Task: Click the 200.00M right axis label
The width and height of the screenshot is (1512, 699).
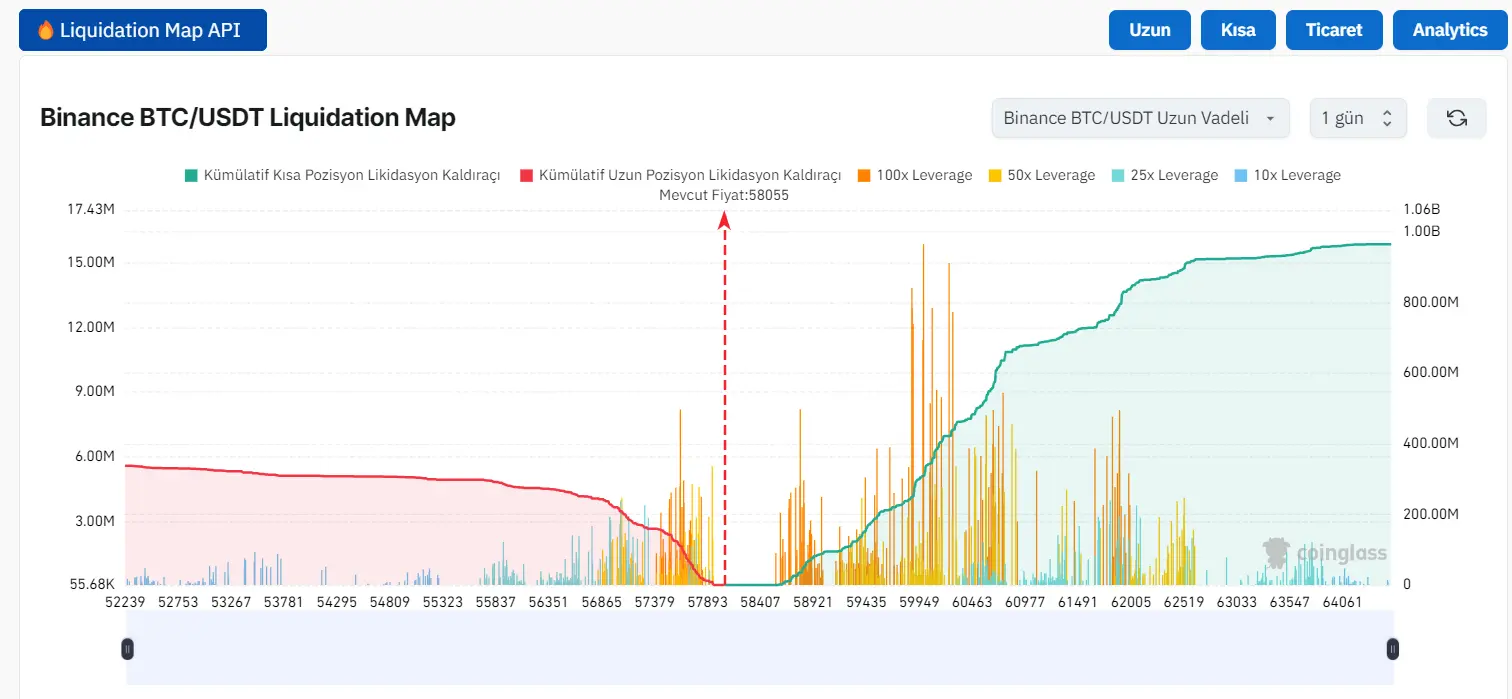Action: (1431, 514)
